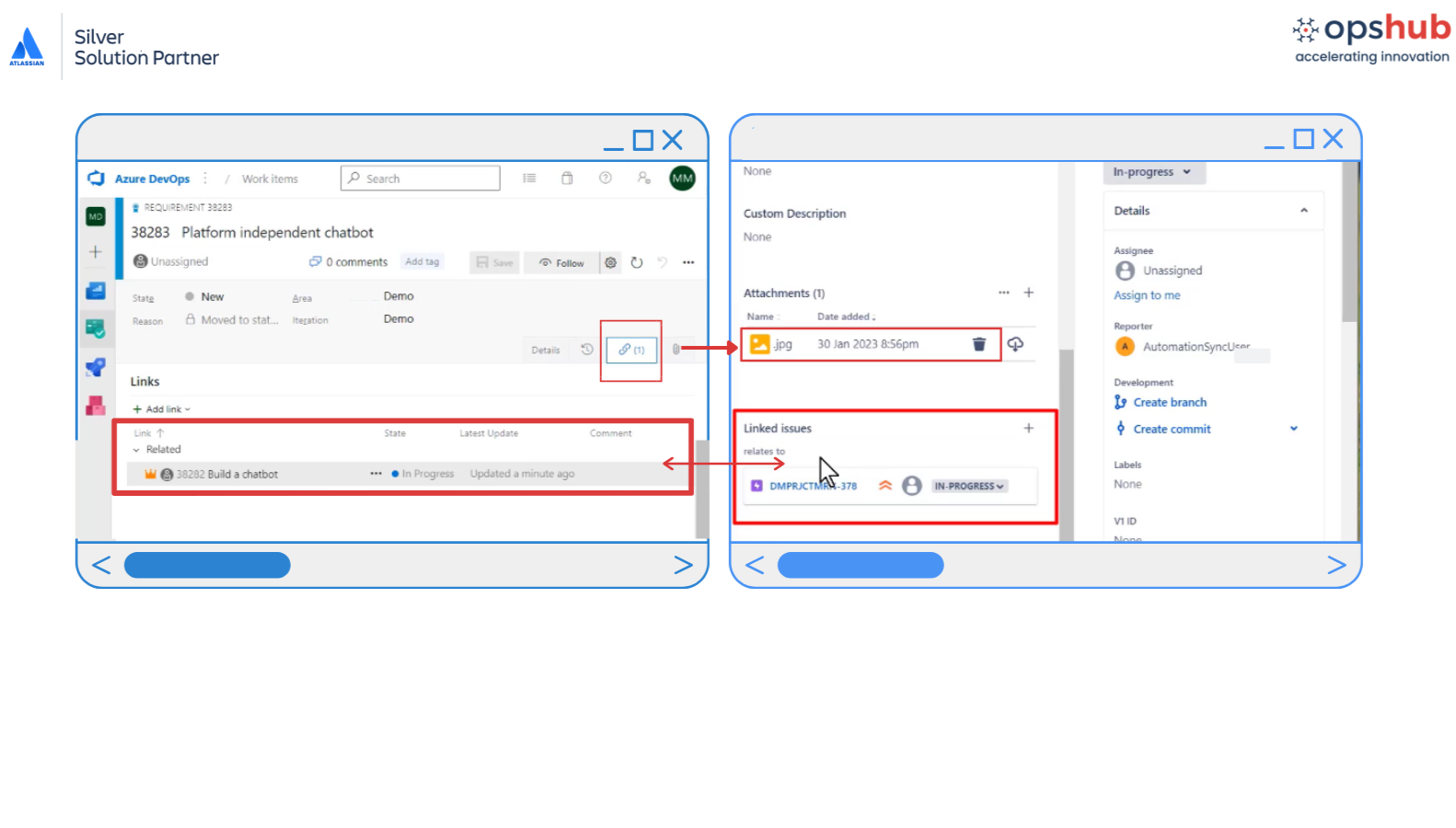Open the User settings icon
This screenshot has height=828, width=1456.
pos(644,178)
